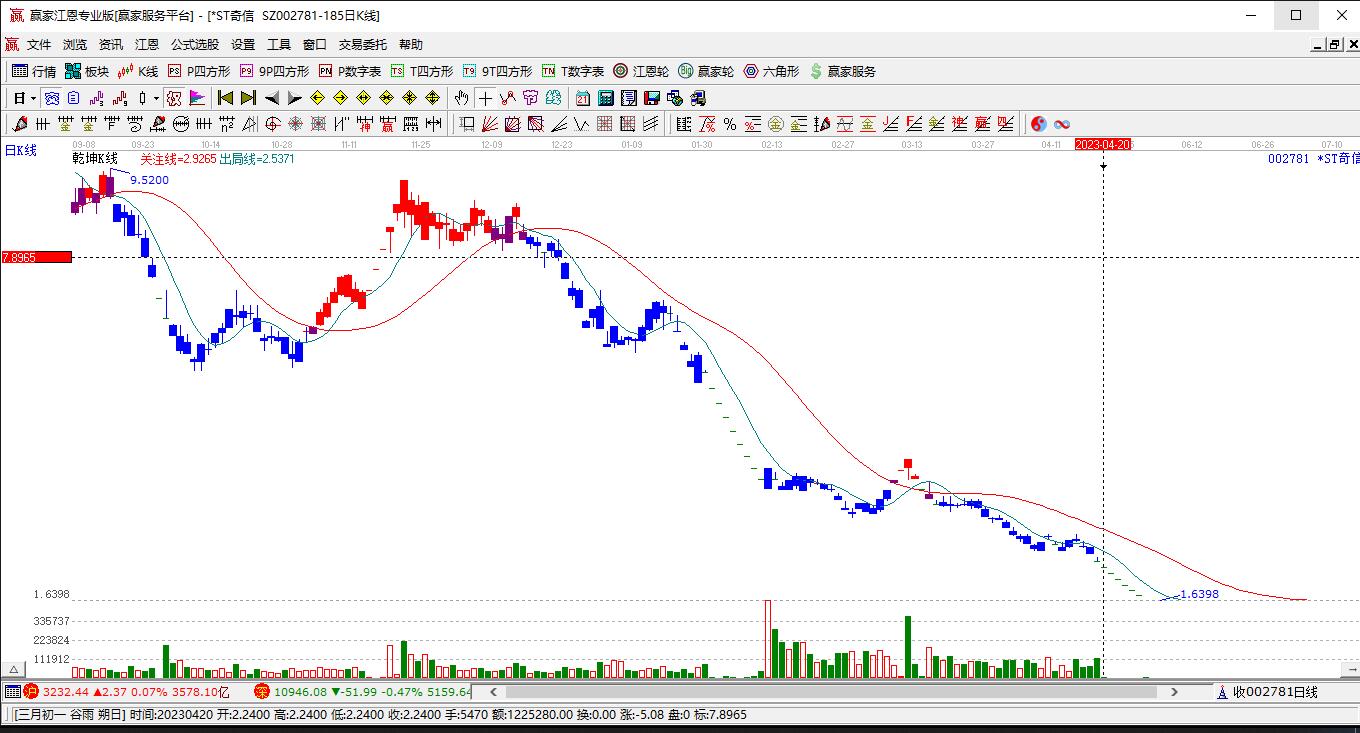This screenshot has width=1360, height=733.
Task: Open the 板块 sector view
Action: [87, 71]
